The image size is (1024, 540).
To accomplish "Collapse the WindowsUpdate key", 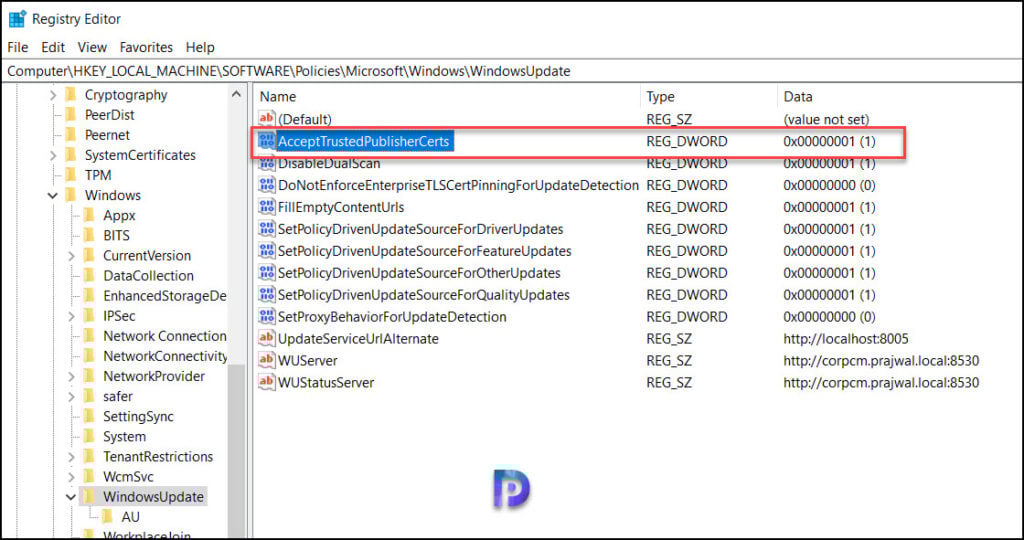I will click(72, 497).
